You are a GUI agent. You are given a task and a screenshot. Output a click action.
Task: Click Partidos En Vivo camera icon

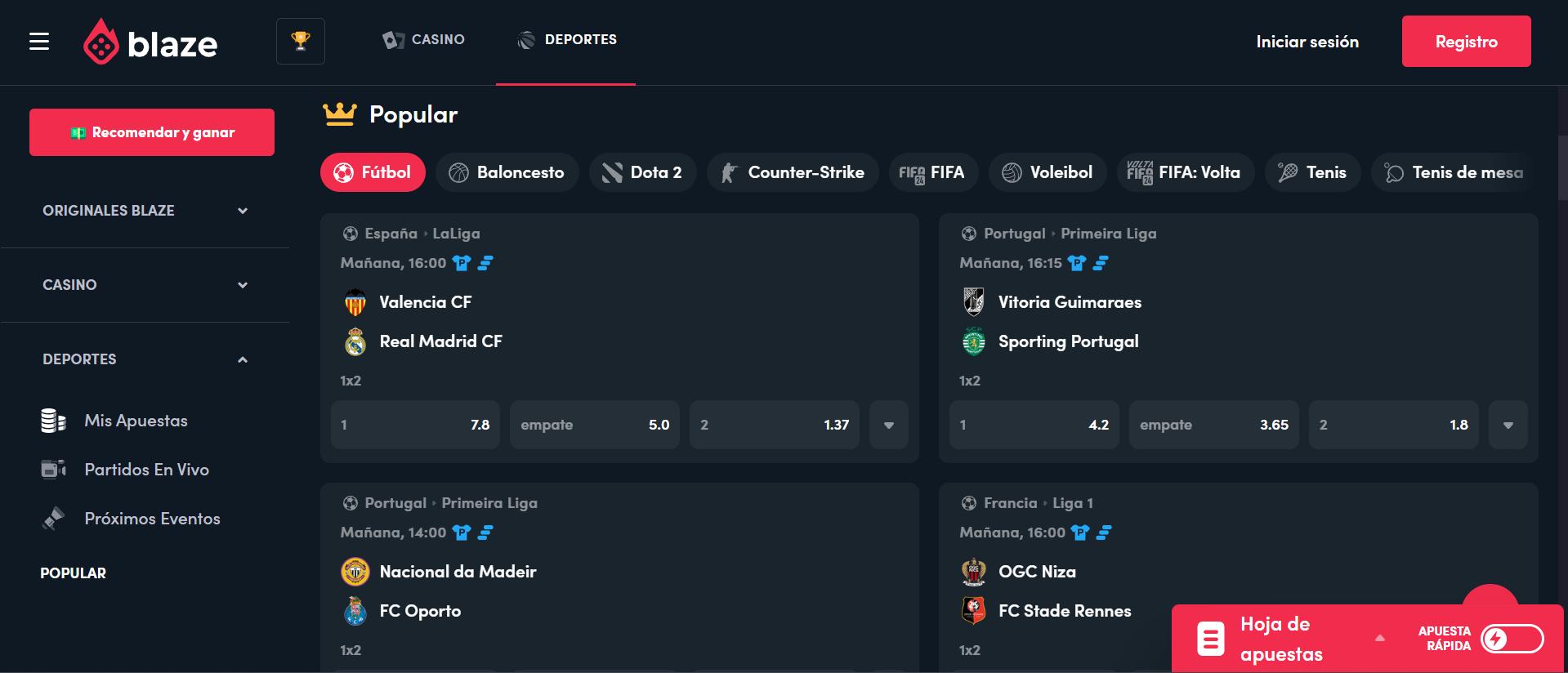point(53,470)
